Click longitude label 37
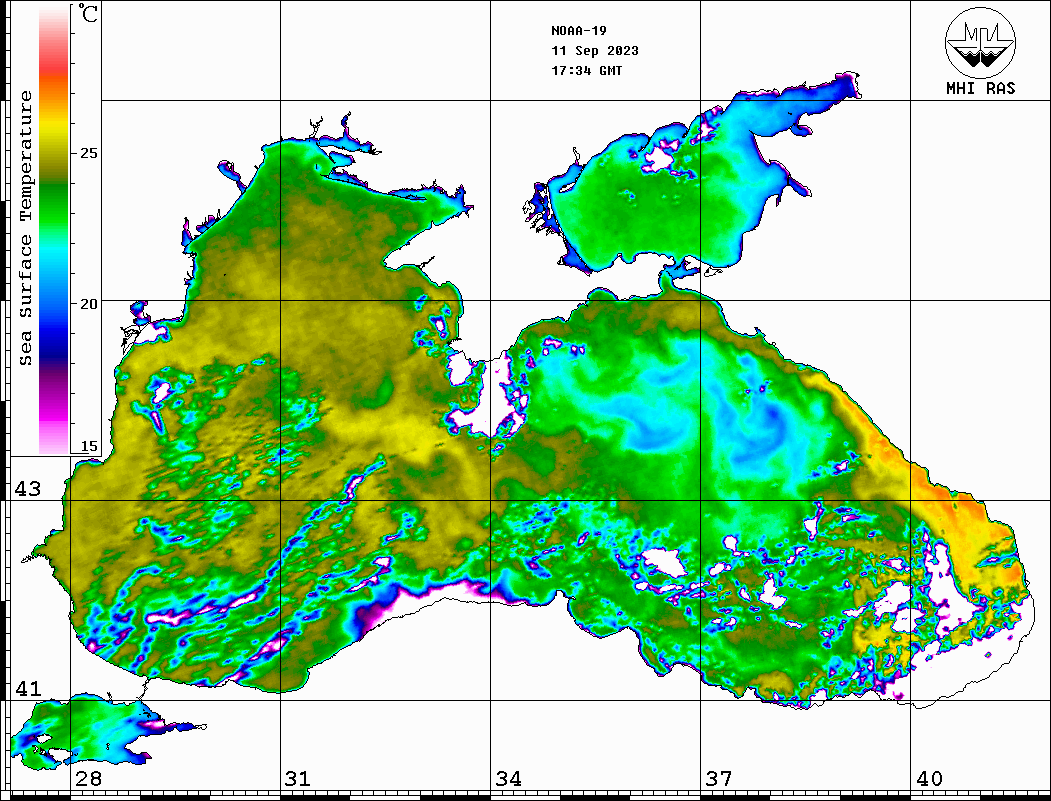Image resolution: width=1051 pixels, height=801 pixels. pyautogui.click(x=719, y=779)
